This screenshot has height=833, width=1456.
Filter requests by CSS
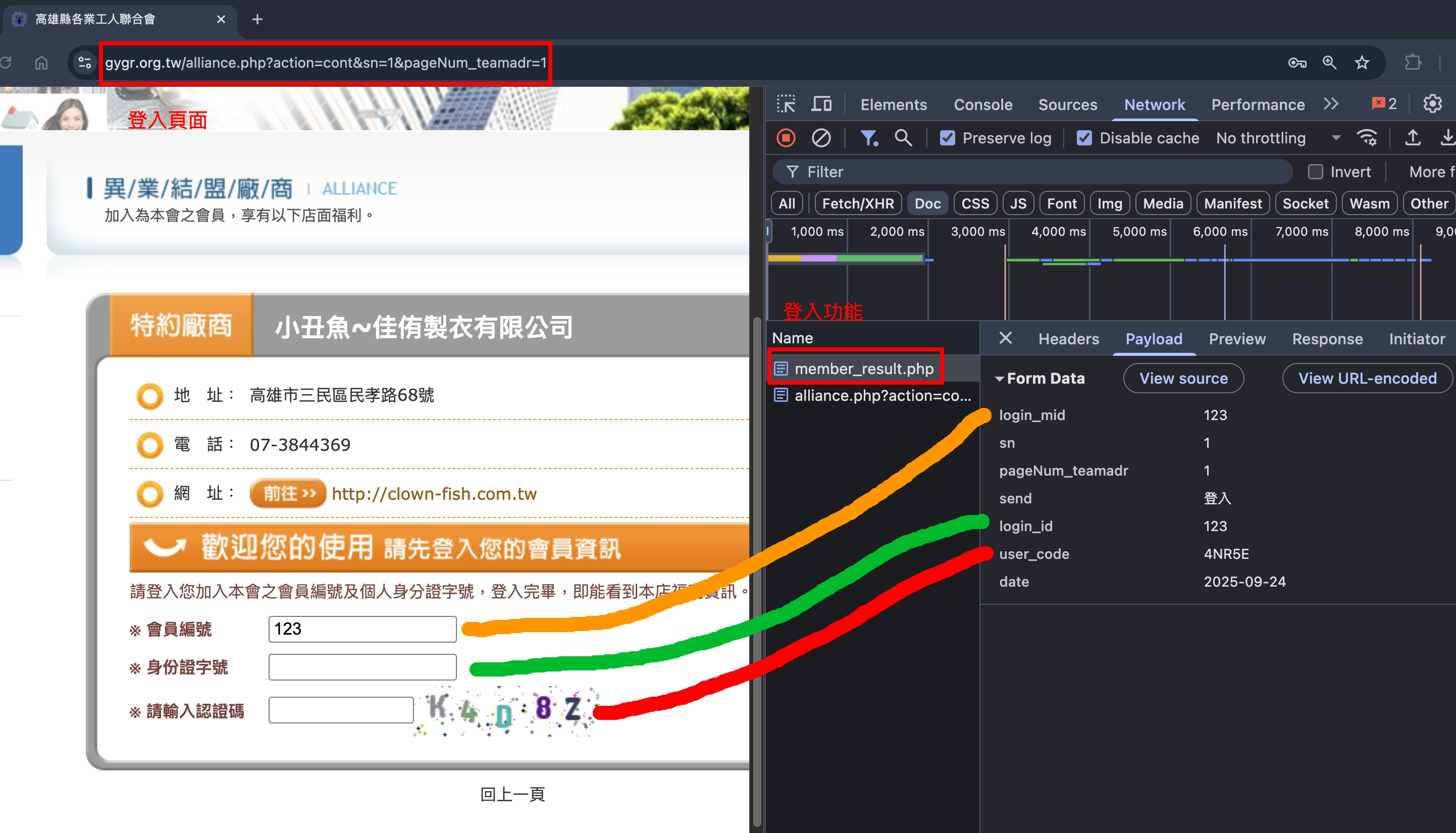(975, 203)
